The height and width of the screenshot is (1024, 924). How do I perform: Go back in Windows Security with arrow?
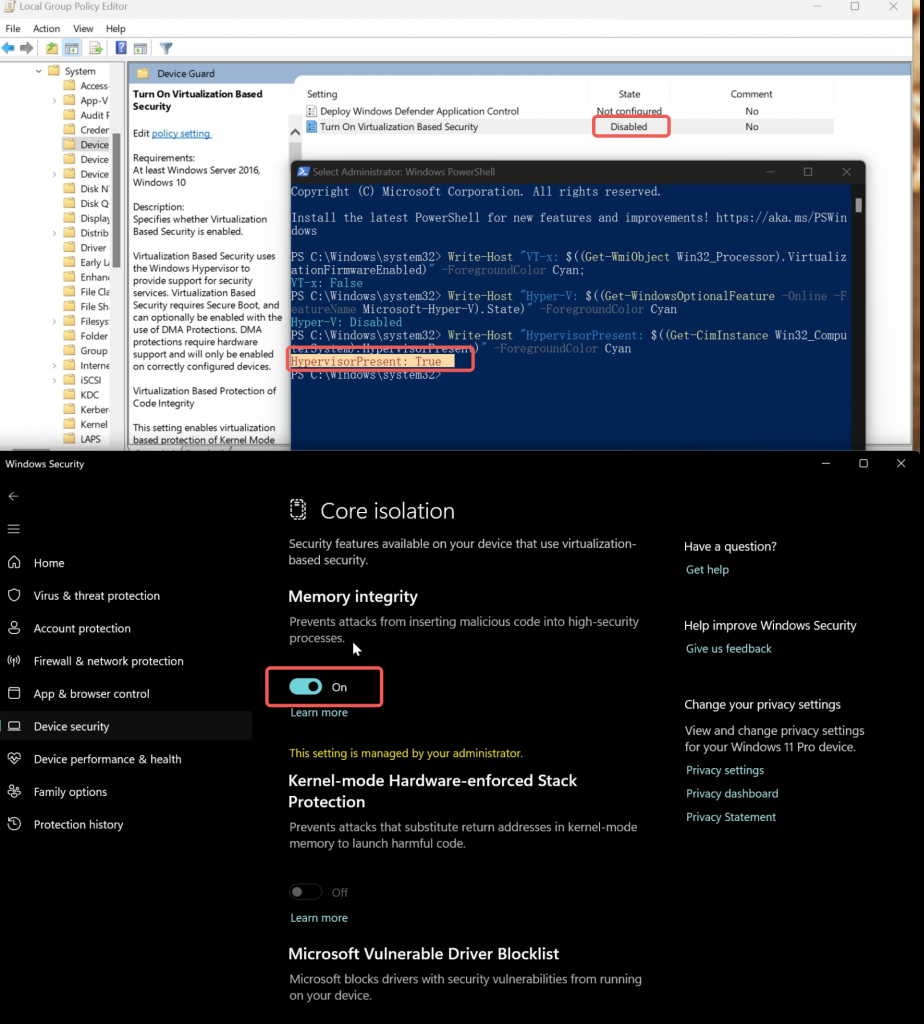pyautogui.click(x=13, y=496)
